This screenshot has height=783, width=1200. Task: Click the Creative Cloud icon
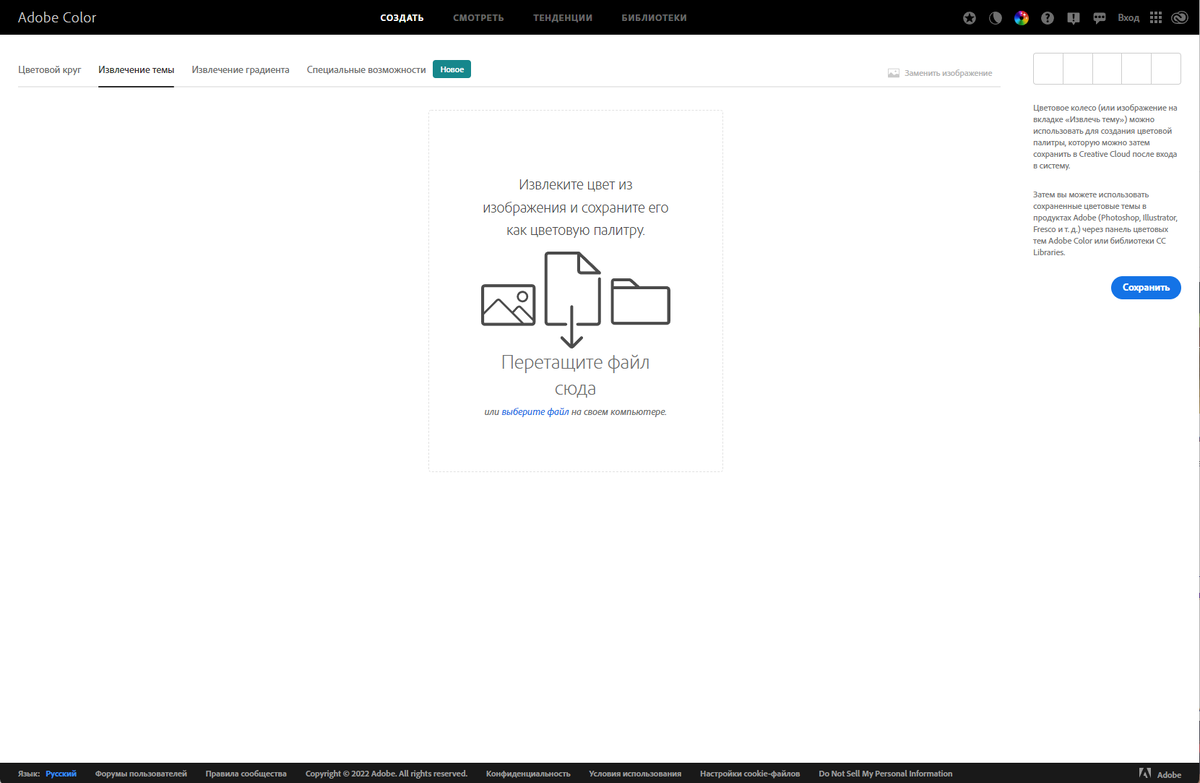point(1180,18)
